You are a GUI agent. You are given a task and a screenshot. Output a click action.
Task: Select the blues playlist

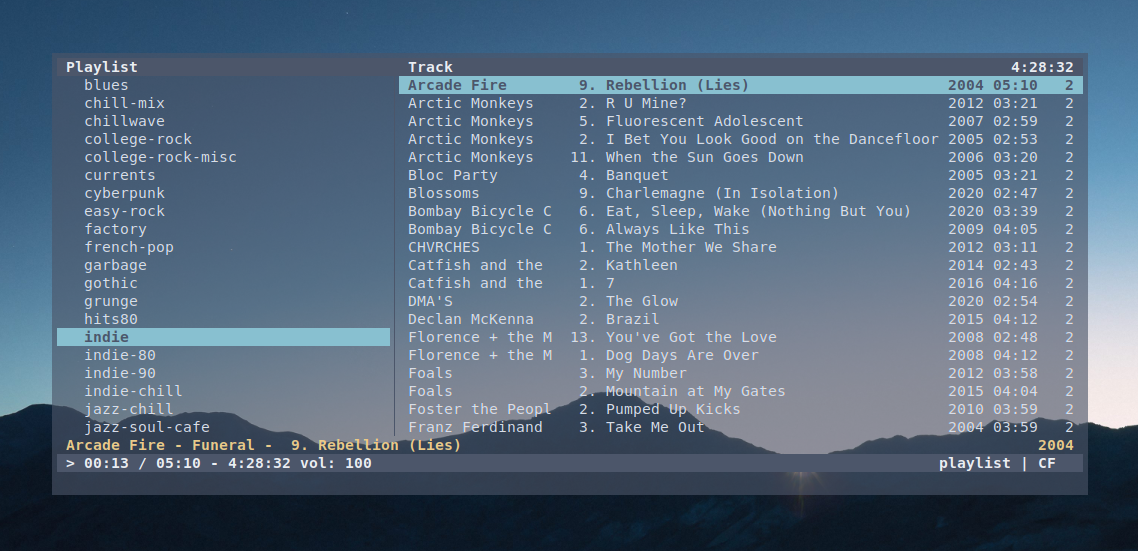tap(106, 85)
